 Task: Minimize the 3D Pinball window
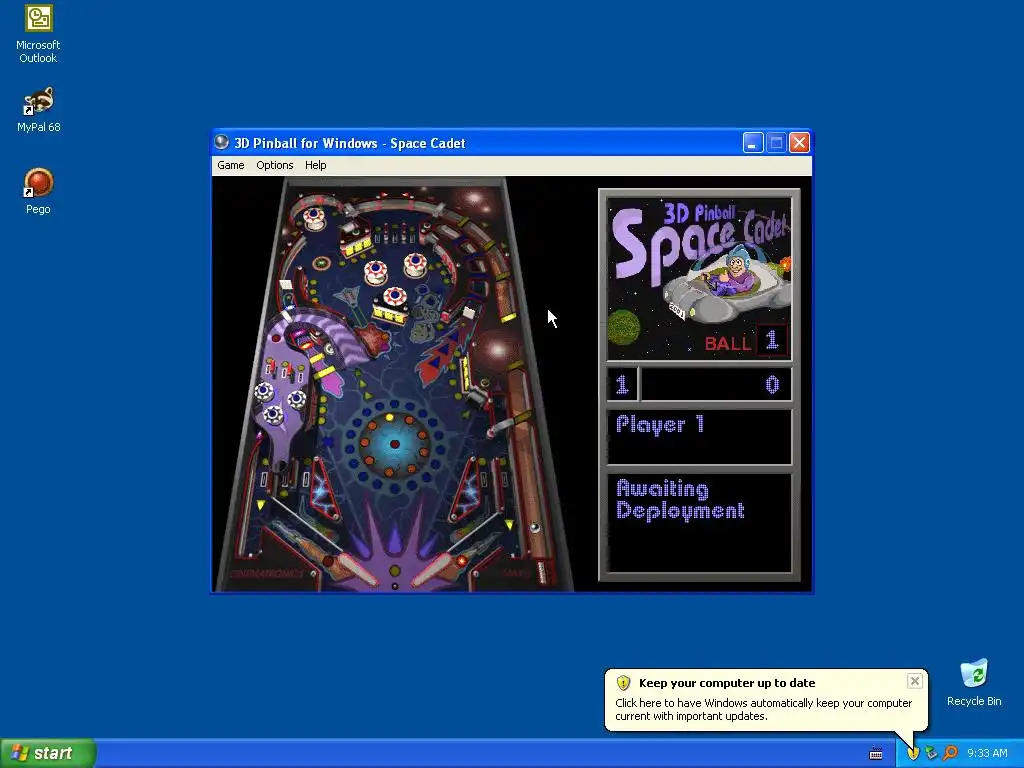[x=753, y=142]
